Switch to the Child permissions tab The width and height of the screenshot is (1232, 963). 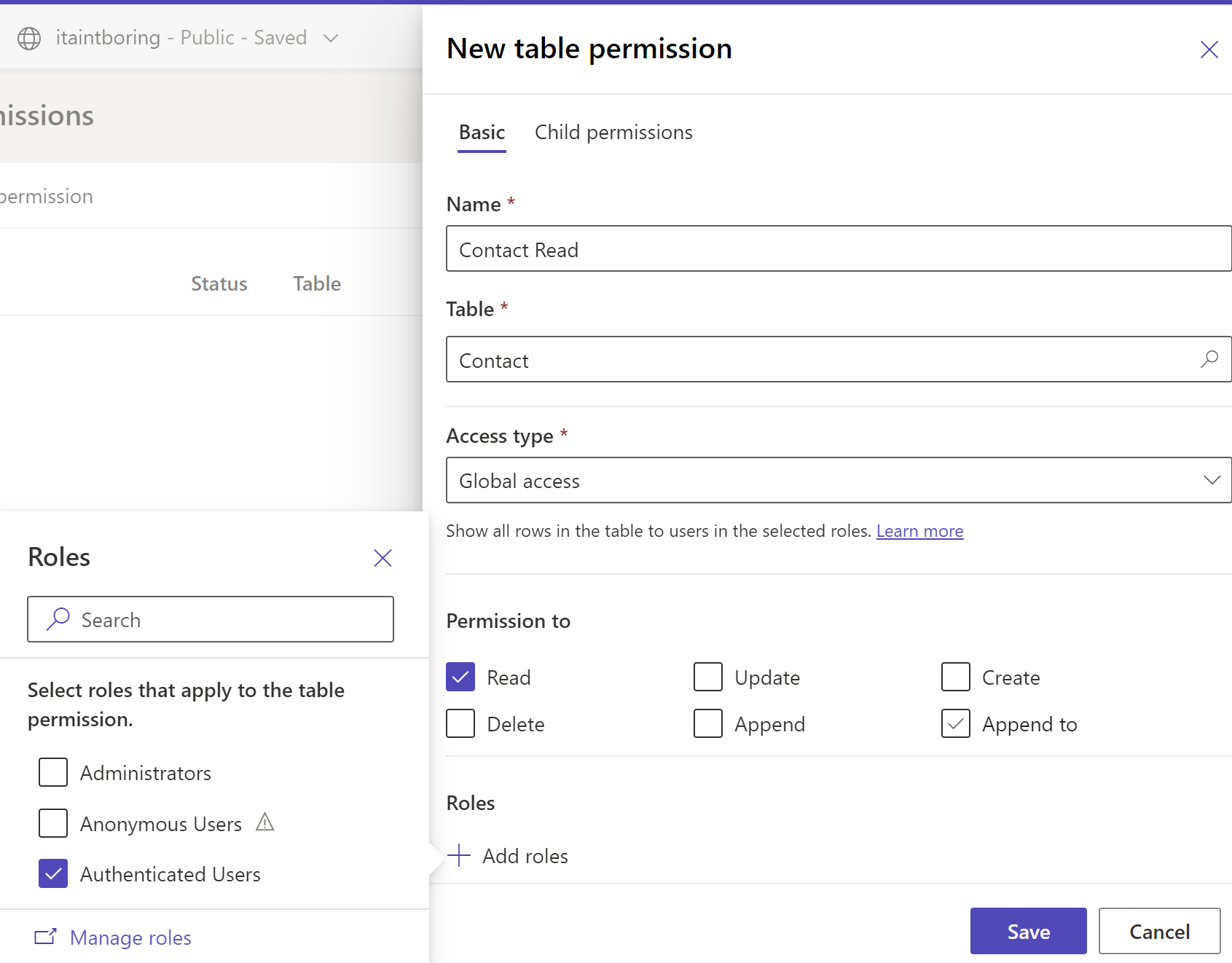pos(613,132)
